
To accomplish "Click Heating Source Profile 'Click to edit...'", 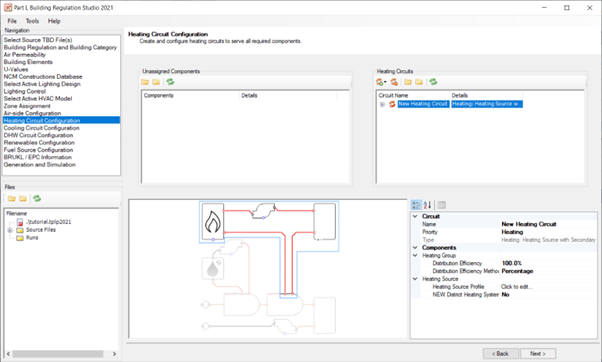I will coord(548,287).
